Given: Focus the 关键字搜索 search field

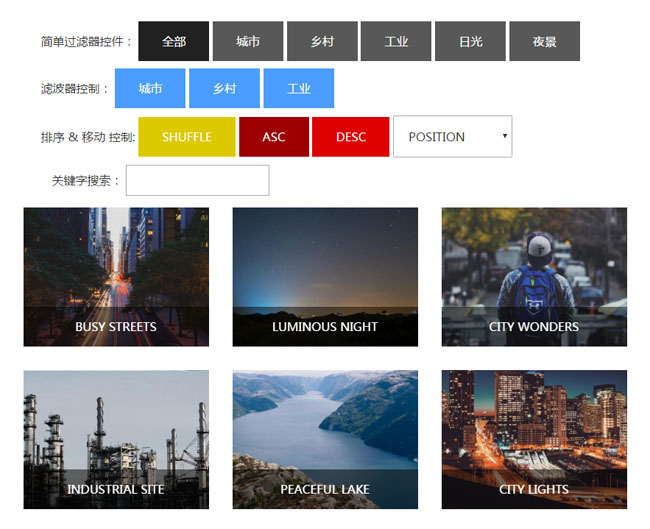Looking at the screenshot, I should 197,181.
